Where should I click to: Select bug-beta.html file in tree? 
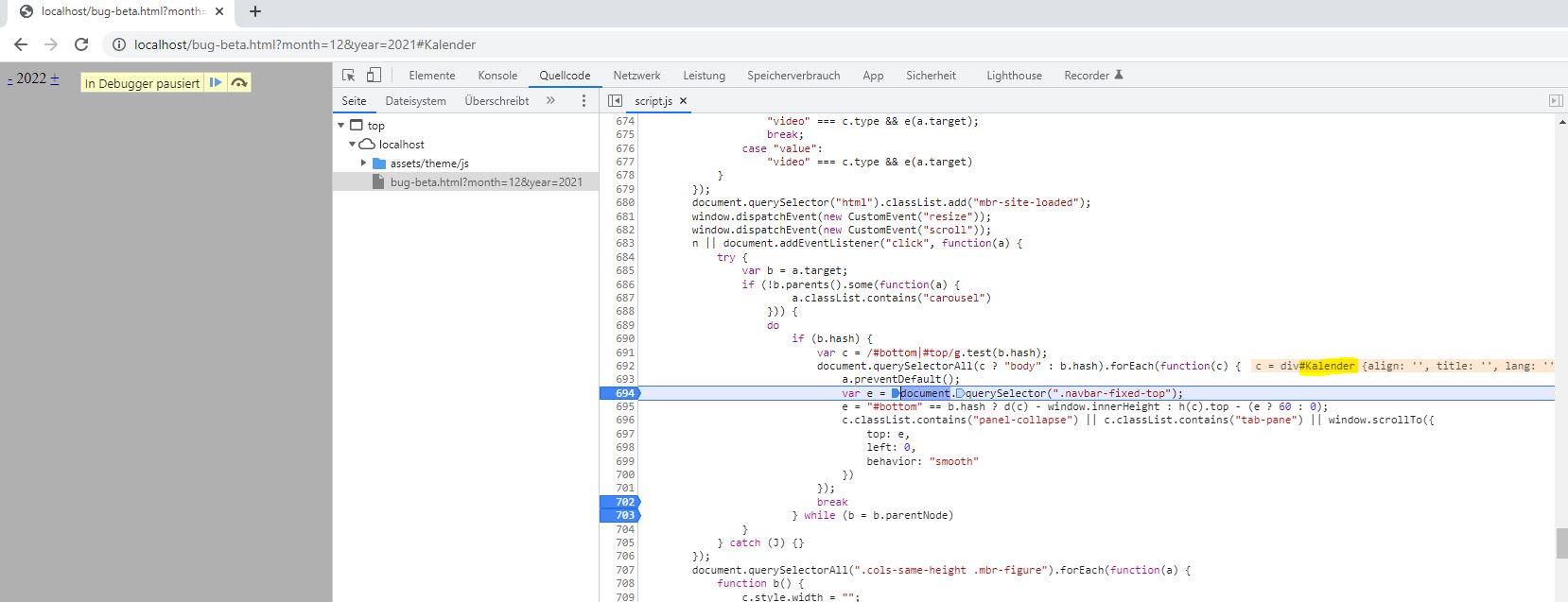pyautogui.click(x=485, y=182)
